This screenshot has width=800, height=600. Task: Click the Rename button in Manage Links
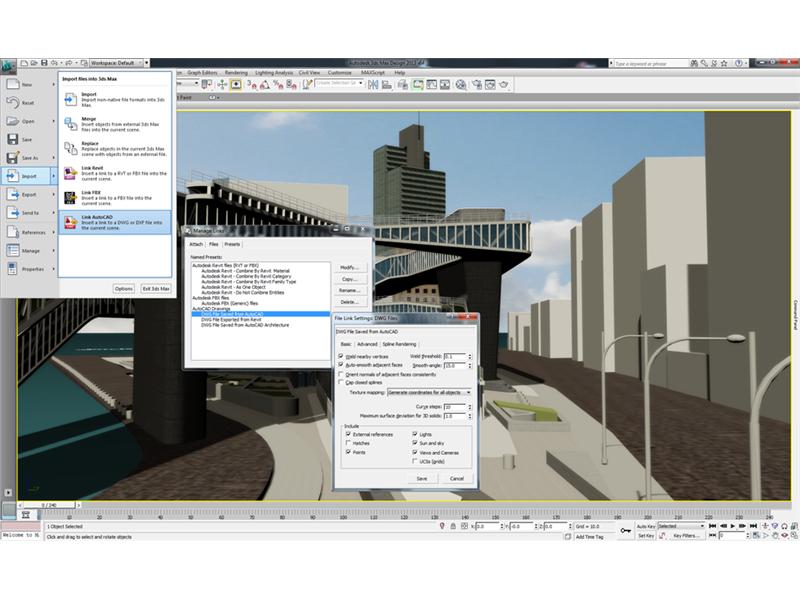point(349,290)
